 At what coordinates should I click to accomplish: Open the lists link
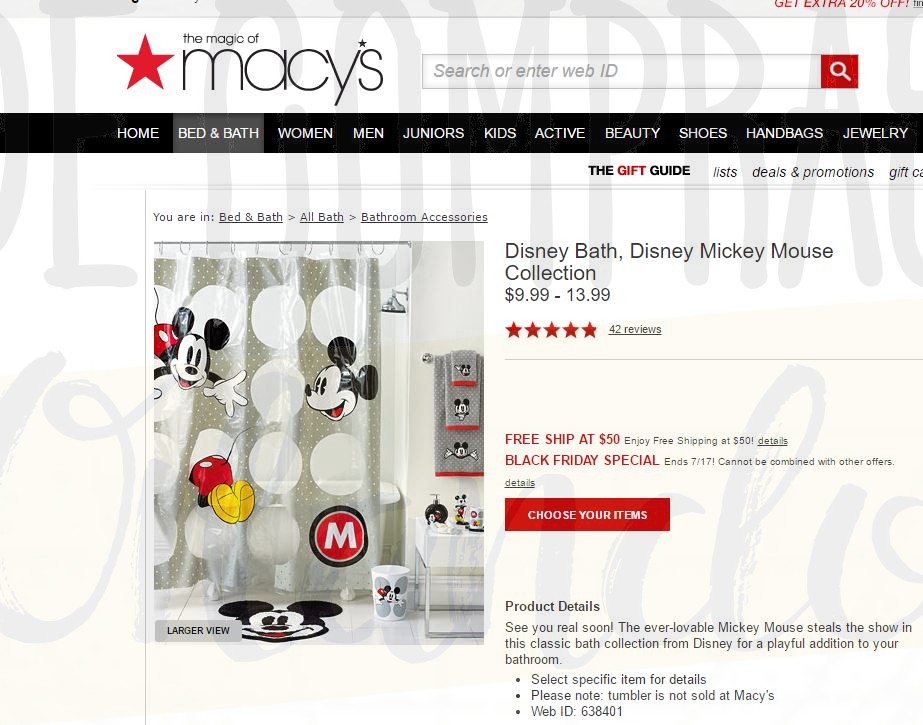coord(725,172)
